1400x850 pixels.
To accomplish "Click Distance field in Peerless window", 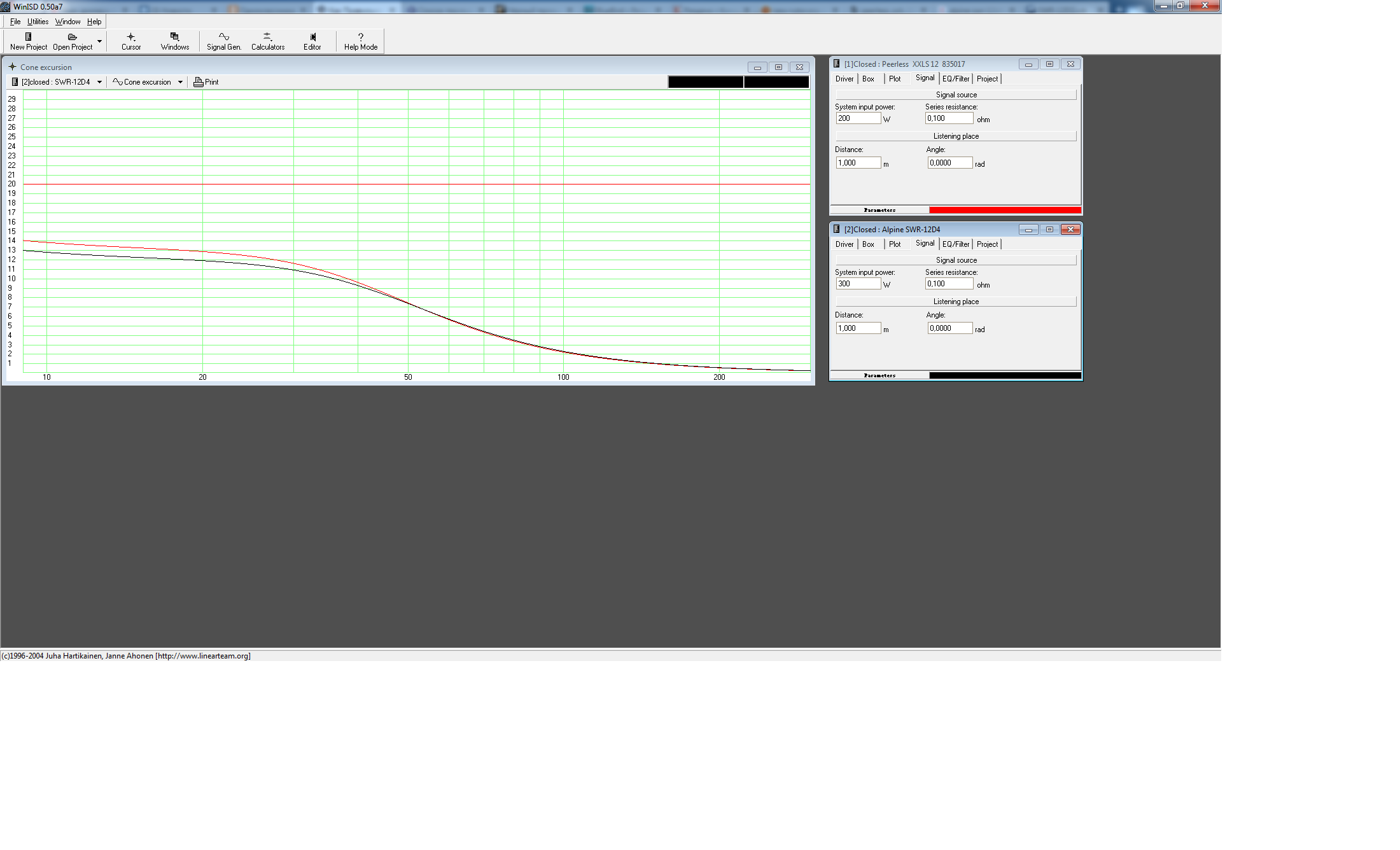I will tap(858, 163).
